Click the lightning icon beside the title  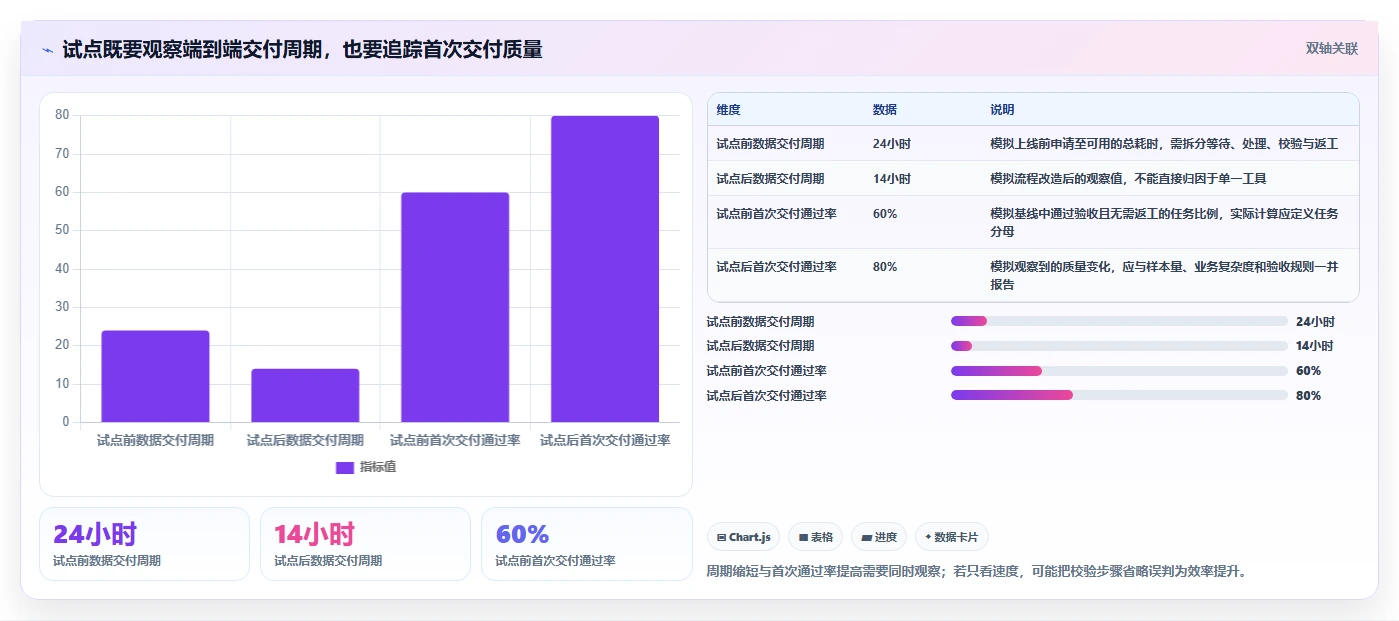click(x=47, y=50)
